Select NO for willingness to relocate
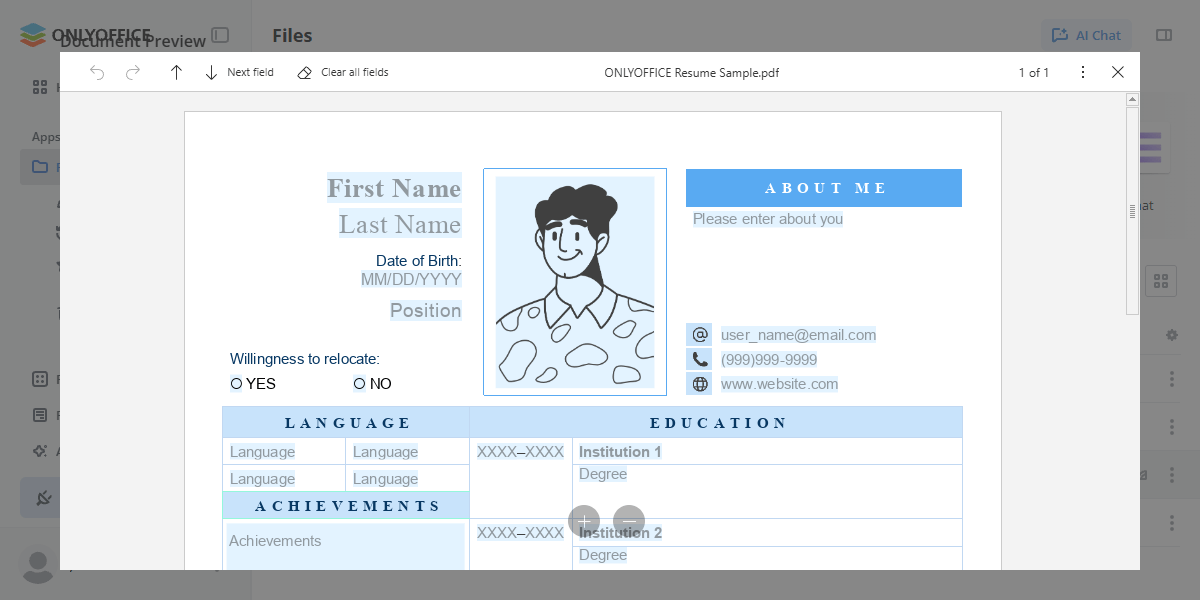Image resolution: width=1200 pixels, height=600 pixels. 359,383
